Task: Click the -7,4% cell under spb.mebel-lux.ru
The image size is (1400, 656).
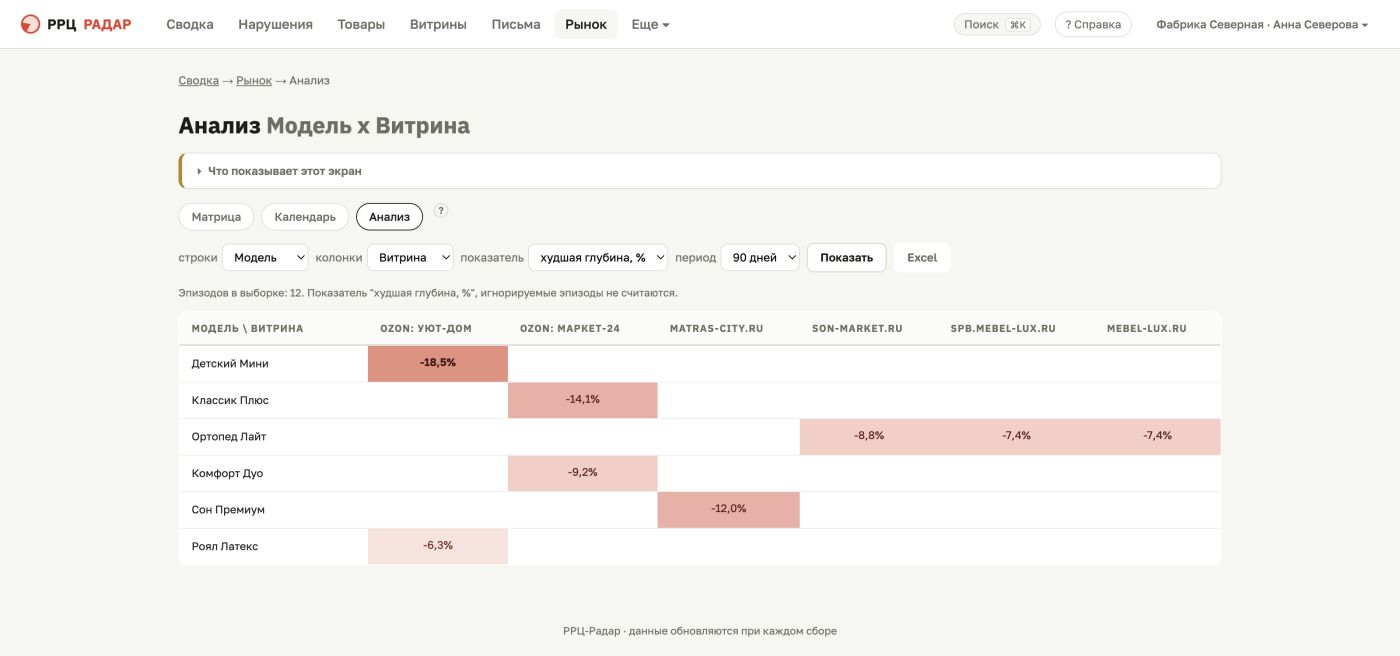Action: [1016, 436]
